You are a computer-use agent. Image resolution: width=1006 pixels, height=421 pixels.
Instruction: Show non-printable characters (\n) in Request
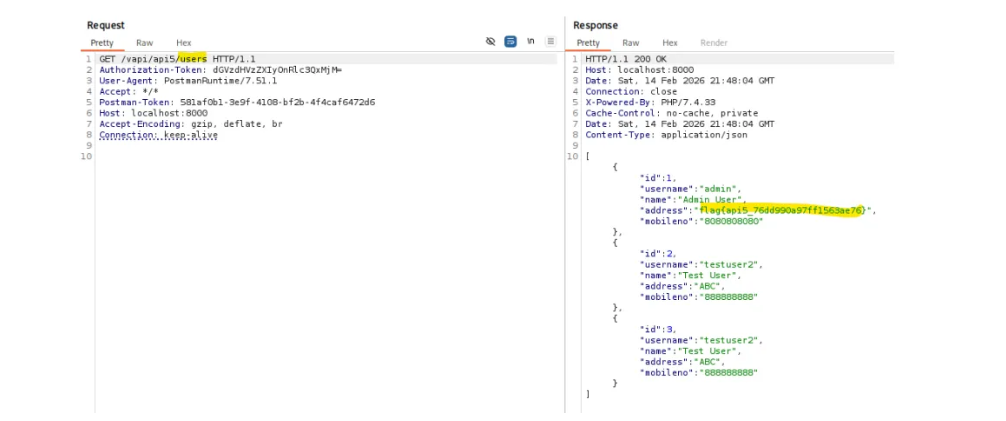click(531, 41)
